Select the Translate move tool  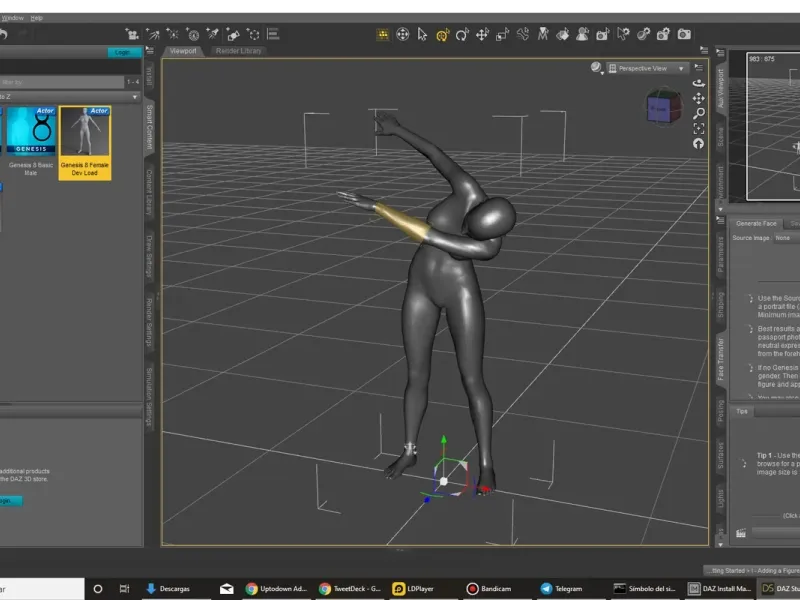[482, 34]
